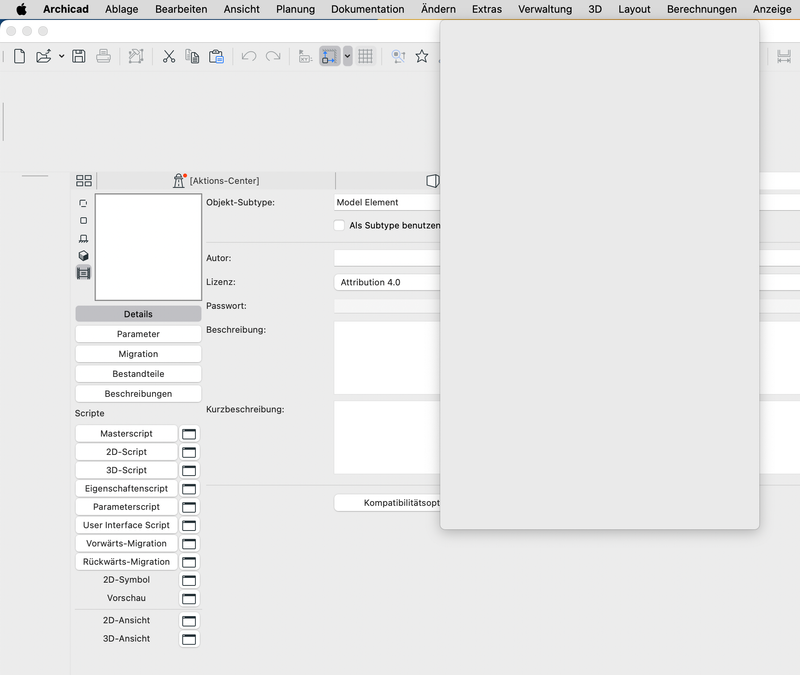
Task: Open the Parameterscript button
Action: [x=127, y=507]
